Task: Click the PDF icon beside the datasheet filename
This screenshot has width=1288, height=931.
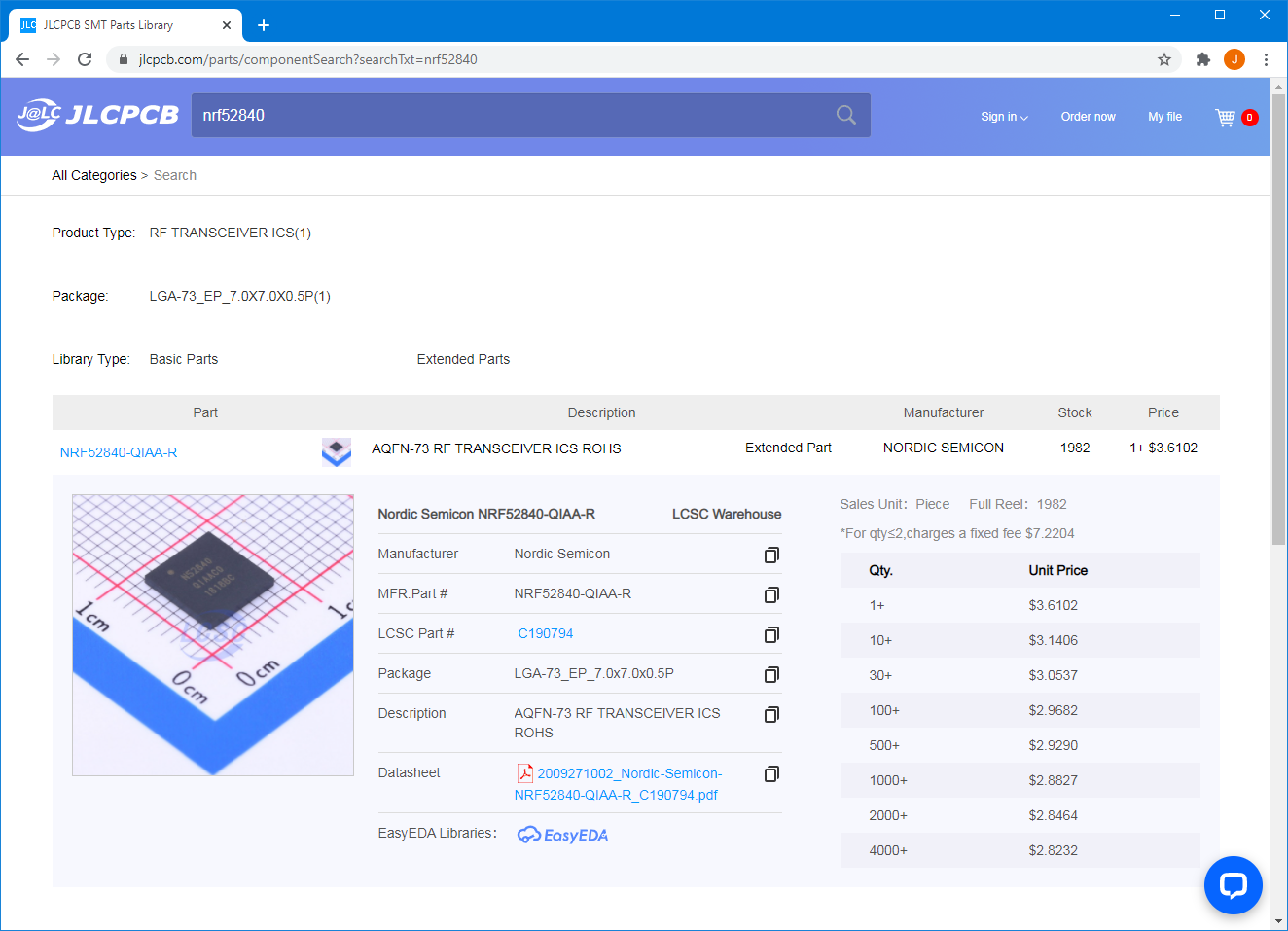Action: (524, 772)
